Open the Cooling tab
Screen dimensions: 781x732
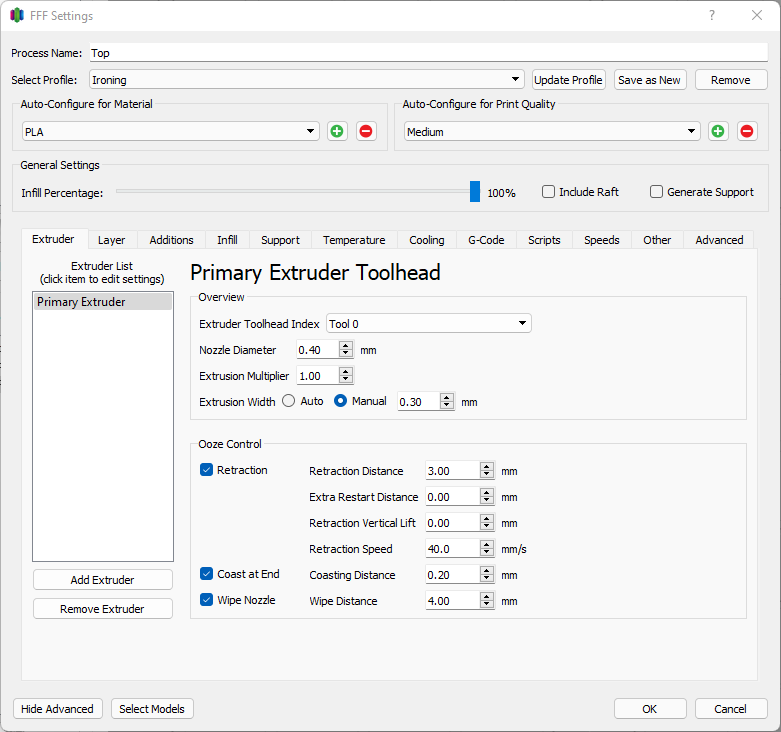427,240
